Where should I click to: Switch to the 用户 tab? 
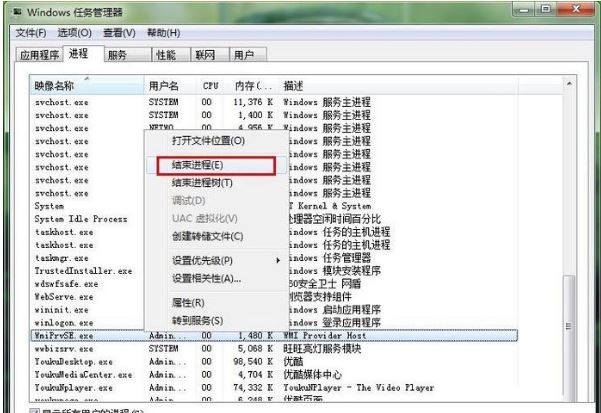(x=248, y=55)
